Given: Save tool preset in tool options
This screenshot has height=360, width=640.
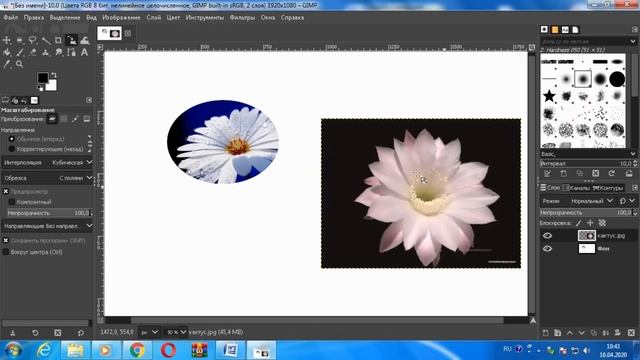Looking at the screenshot, I should pyautogui.click(x=13, y=333).
